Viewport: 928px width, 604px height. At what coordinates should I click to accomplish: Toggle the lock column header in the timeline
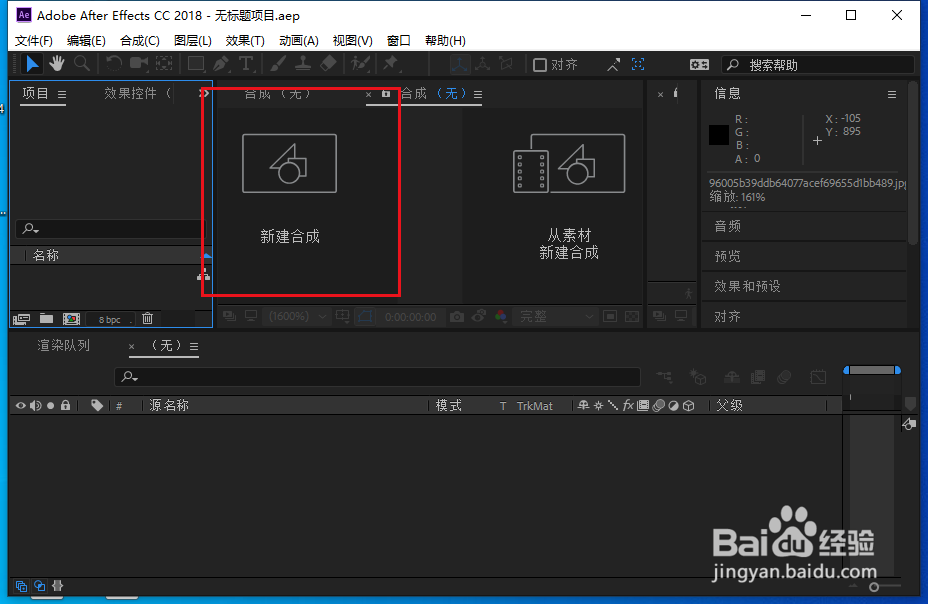click(65, 405)
